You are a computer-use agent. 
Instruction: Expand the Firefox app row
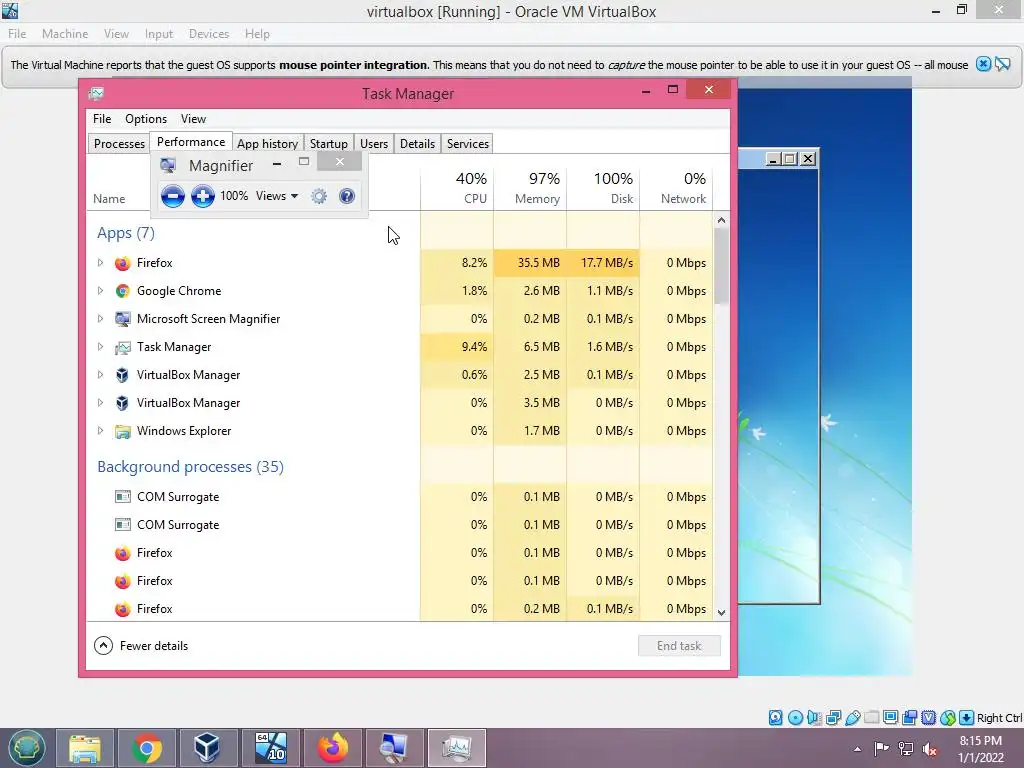[100, 263]
